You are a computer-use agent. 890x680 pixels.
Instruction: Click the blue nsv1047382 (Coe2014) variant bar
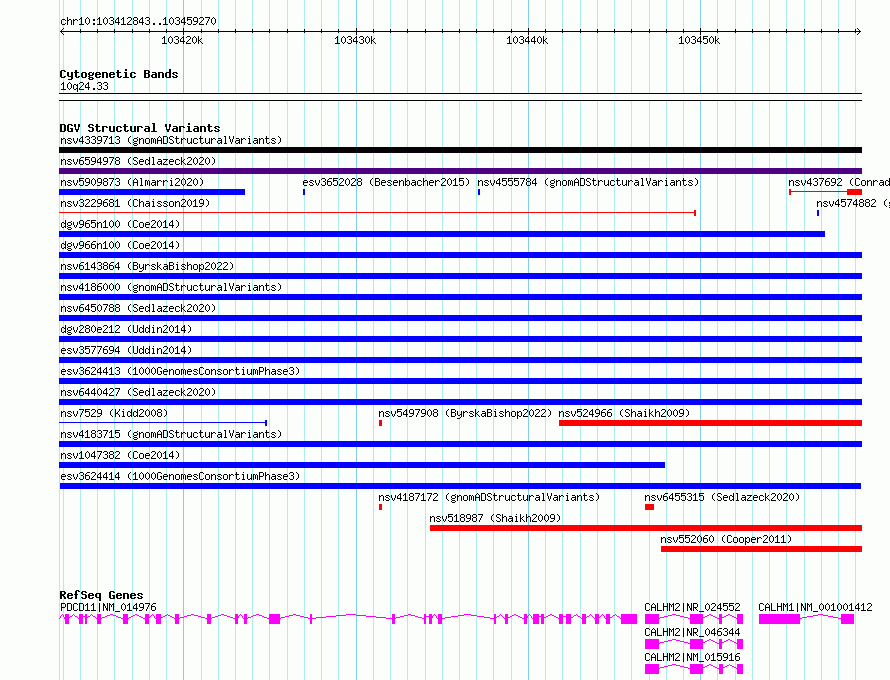pyautogui.click(x=362, y=465)
